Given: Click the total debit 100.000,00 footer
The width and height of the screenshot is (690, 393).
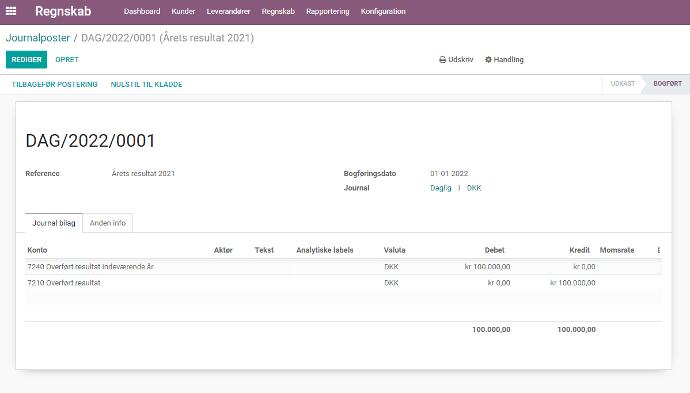Looking at the screenshot, I should pyautogui.click(x=491, y=329).
